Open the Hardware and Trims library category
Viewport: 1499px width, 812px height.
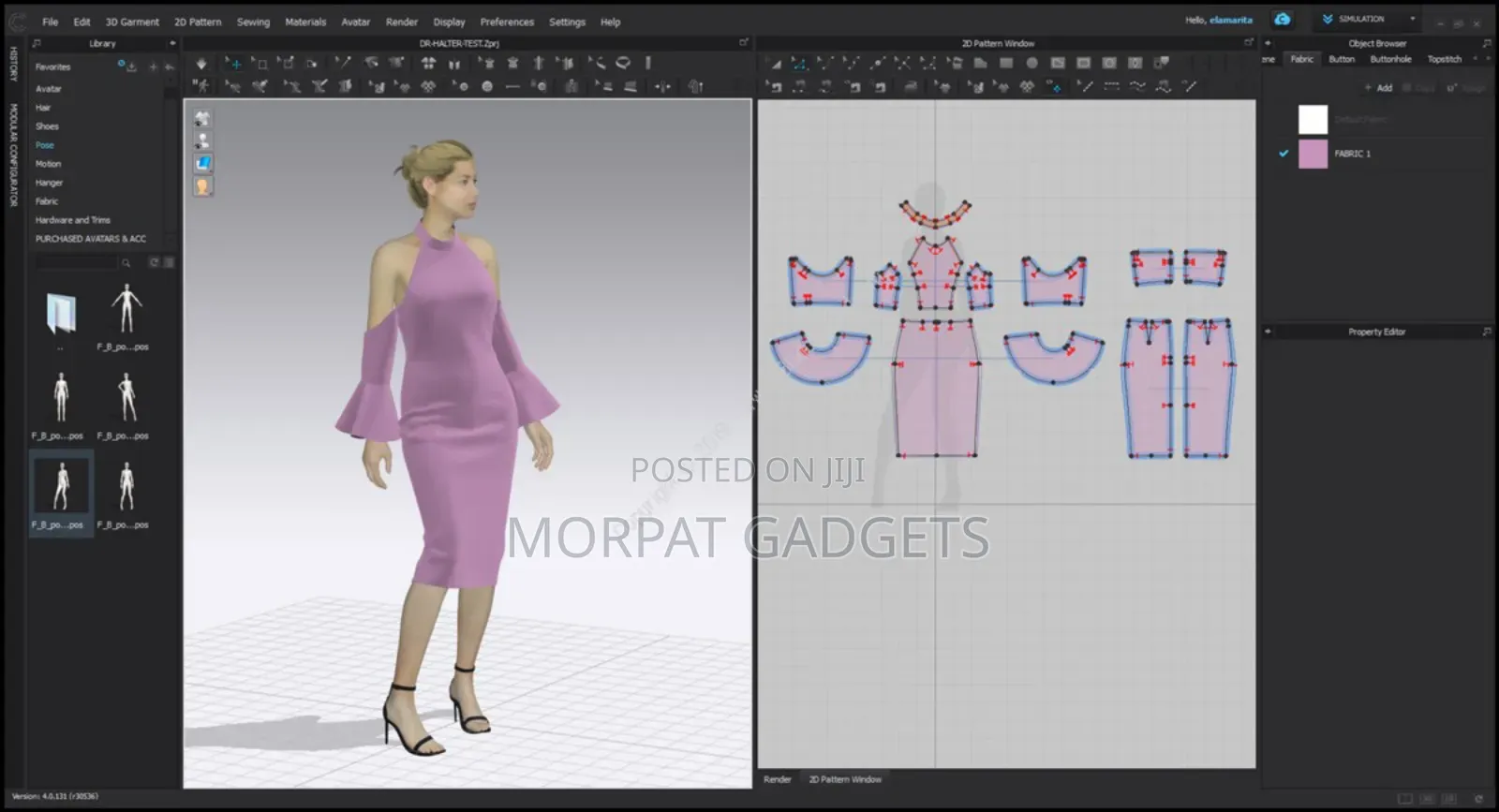[x=73, y=220]
